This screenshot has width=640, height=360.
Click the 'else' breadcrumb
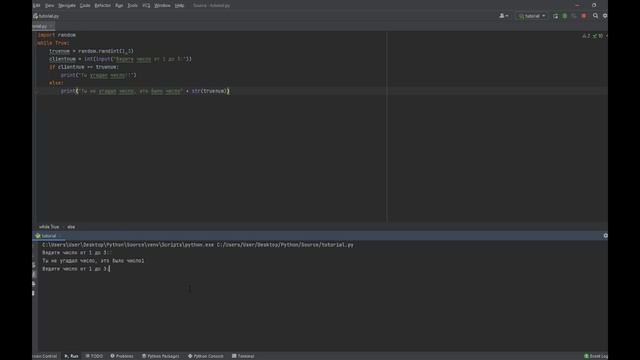click(71, 227)
